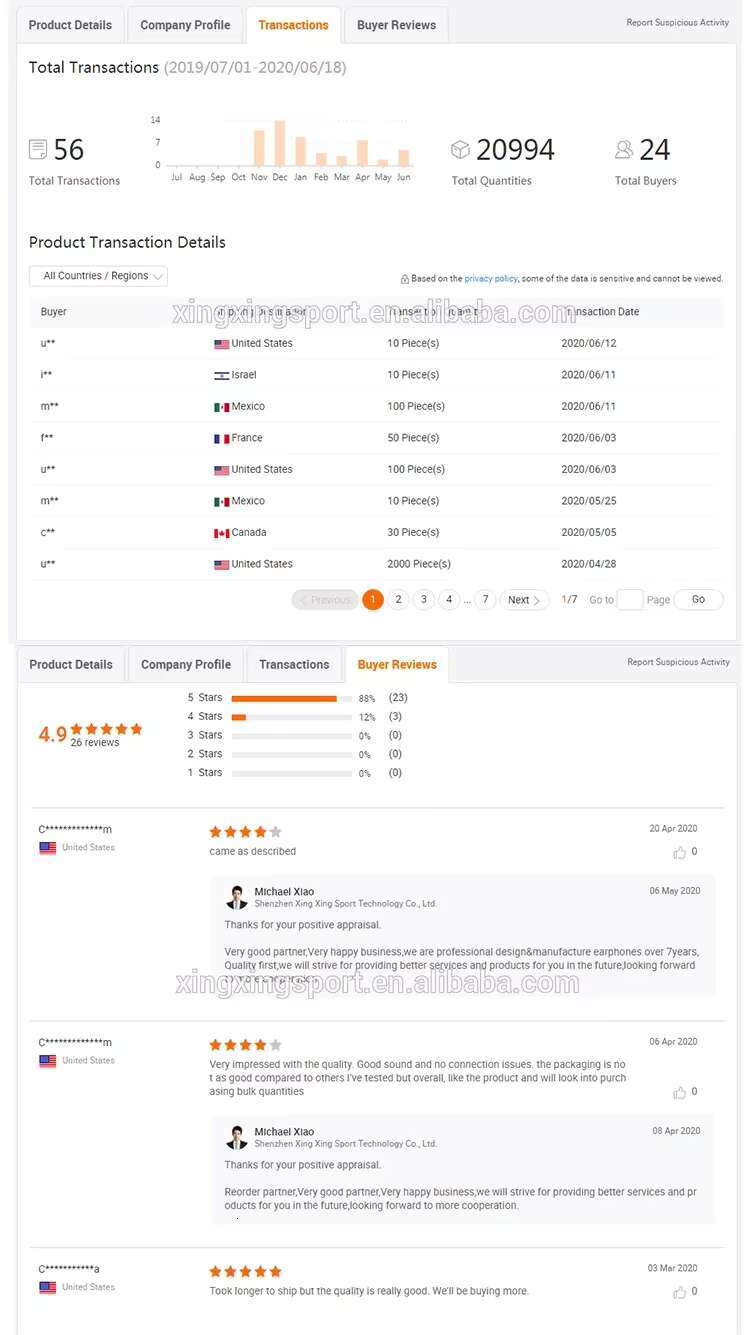Image resolution: width=750 pixels, height=1335 pixels.
Task: Like the 'Very impressed with the quality' review
Action: click(x=680, y=1092)
